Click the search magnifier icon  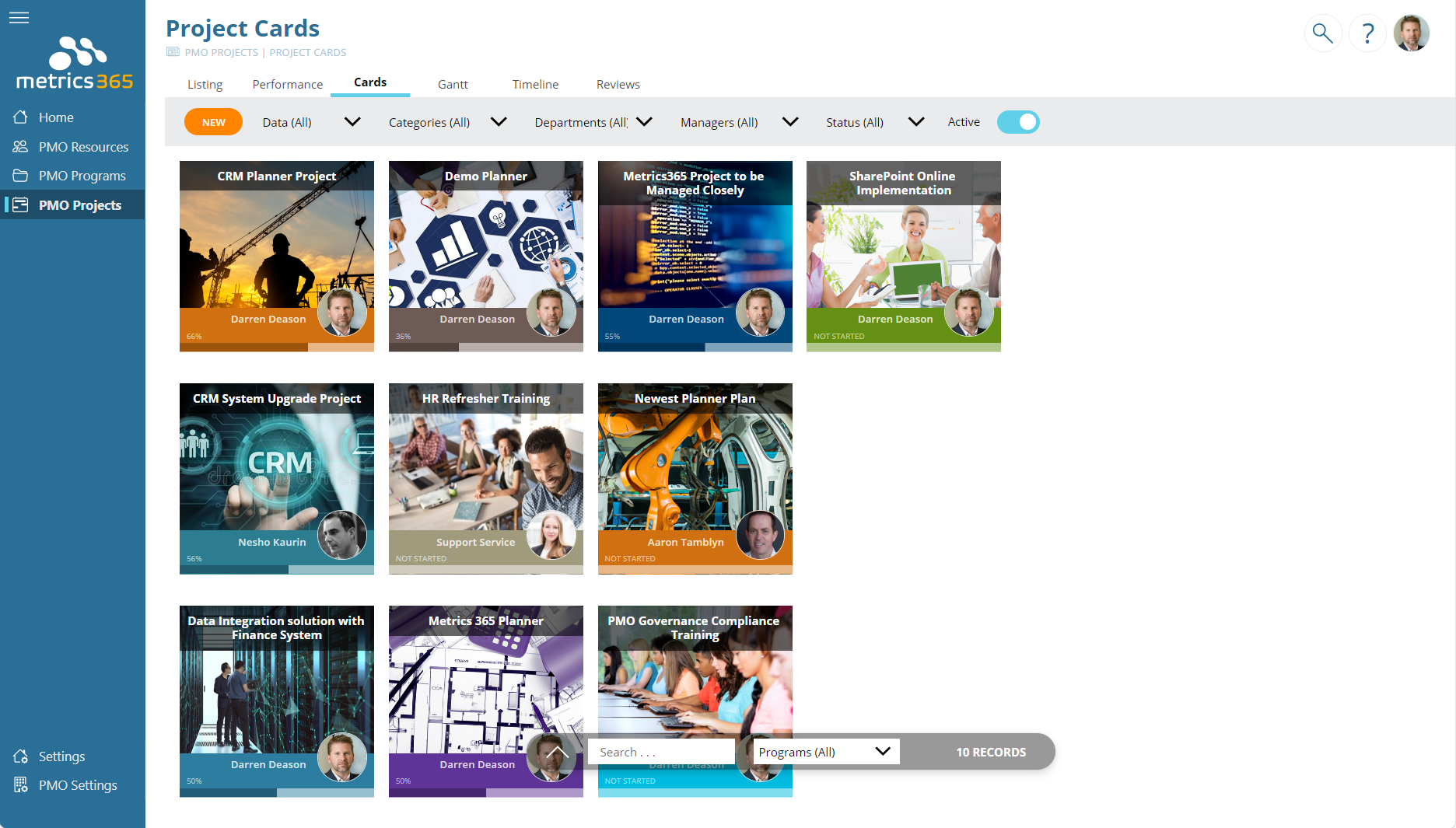point(1322,33)
